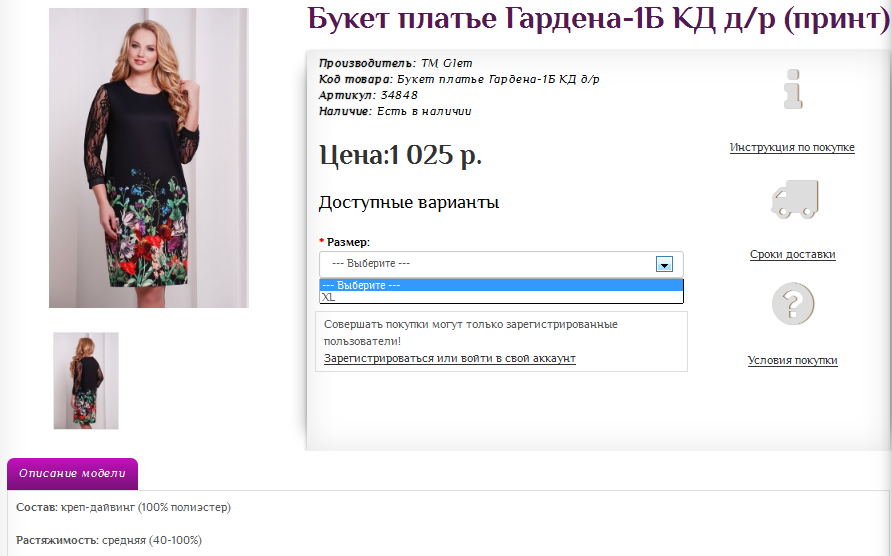892x556 pixels.
Task: Open the Размер size dropdown
Action: 501,264
